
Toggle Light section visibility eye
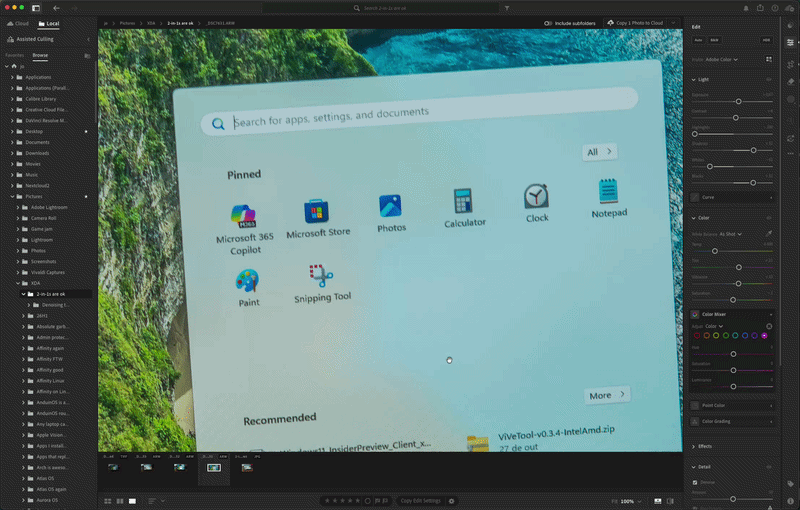tap(768, 80)
